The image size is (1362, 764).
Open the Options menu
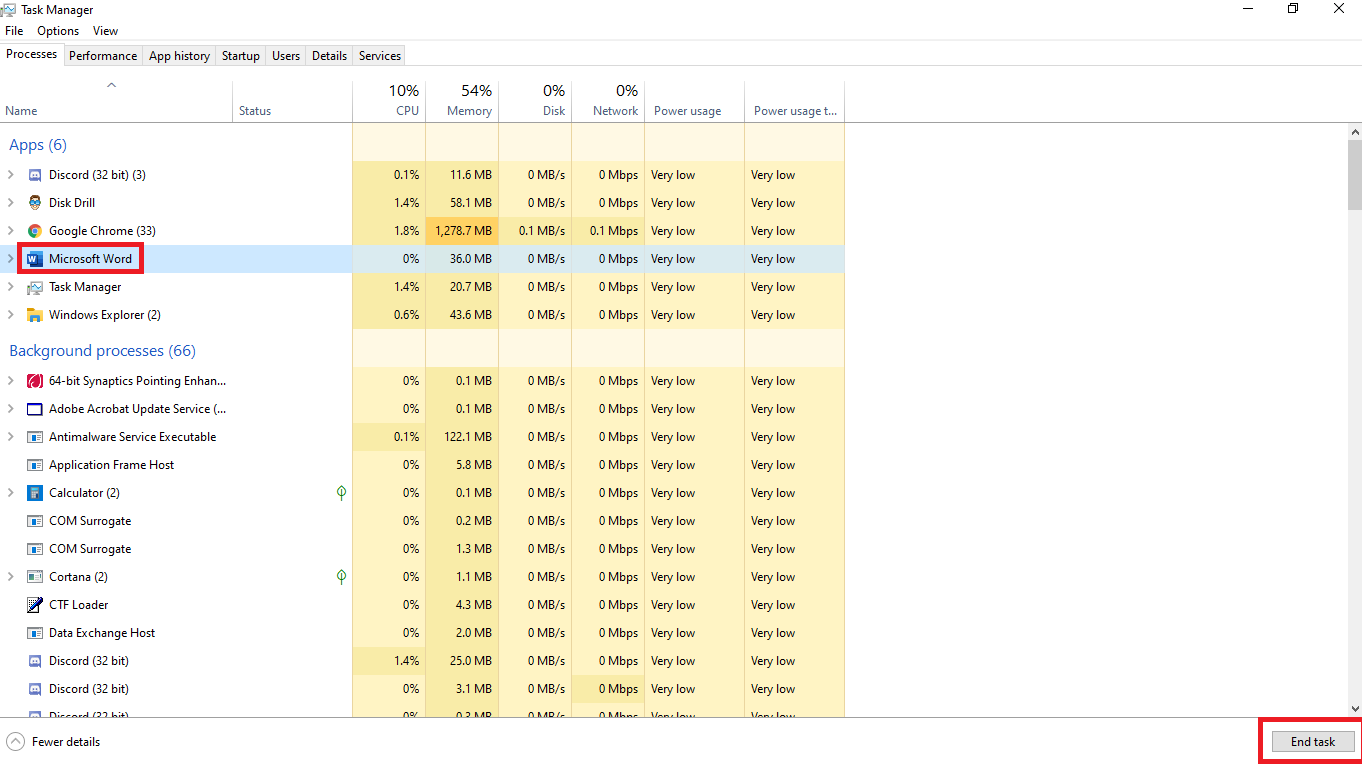[58, 31]
